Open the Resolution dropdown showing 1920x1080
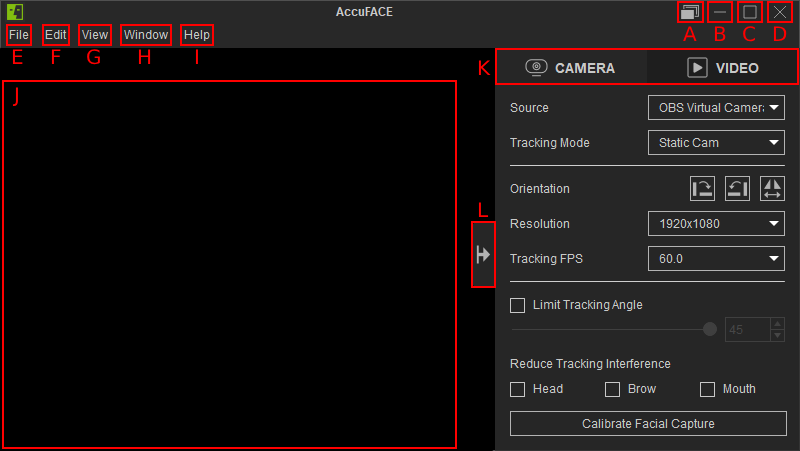The image size is (800, 451). click(716, 223)
